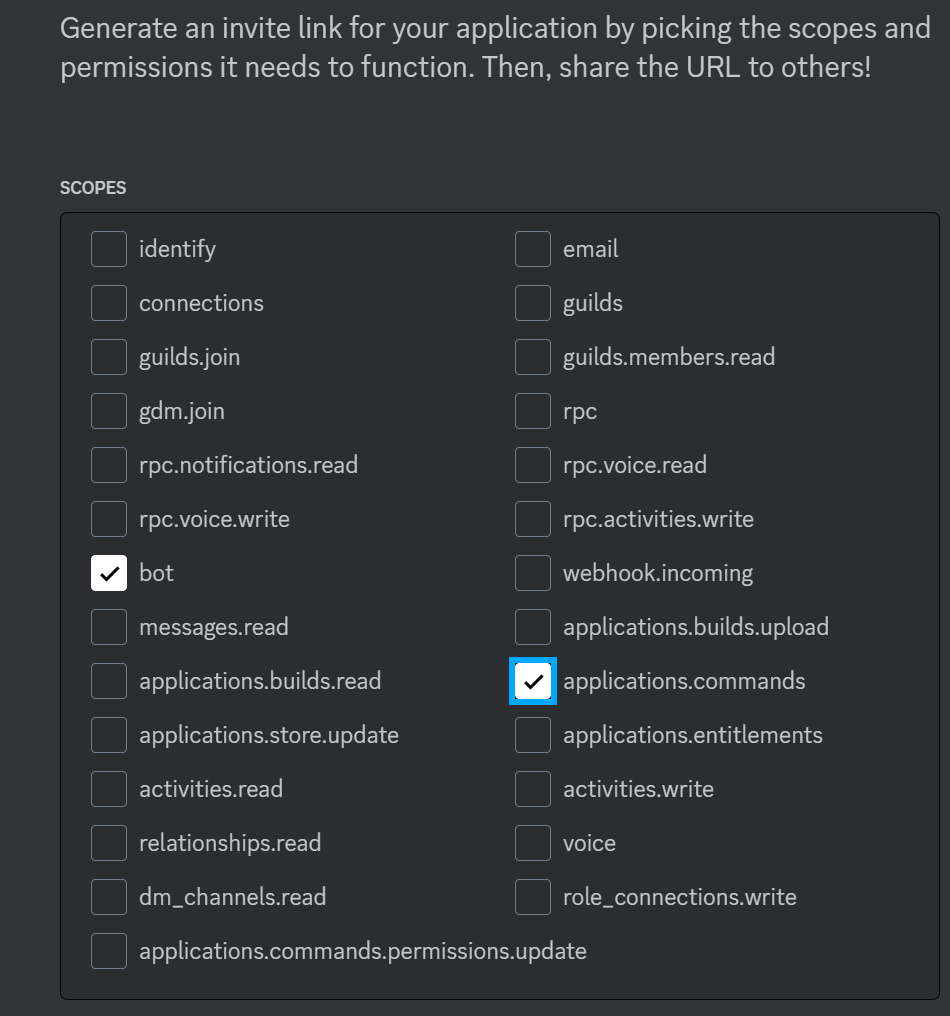Viewport: 950px width, 1016px height.
Task: Select the activities.write checkbox
Action: point(533,789)
